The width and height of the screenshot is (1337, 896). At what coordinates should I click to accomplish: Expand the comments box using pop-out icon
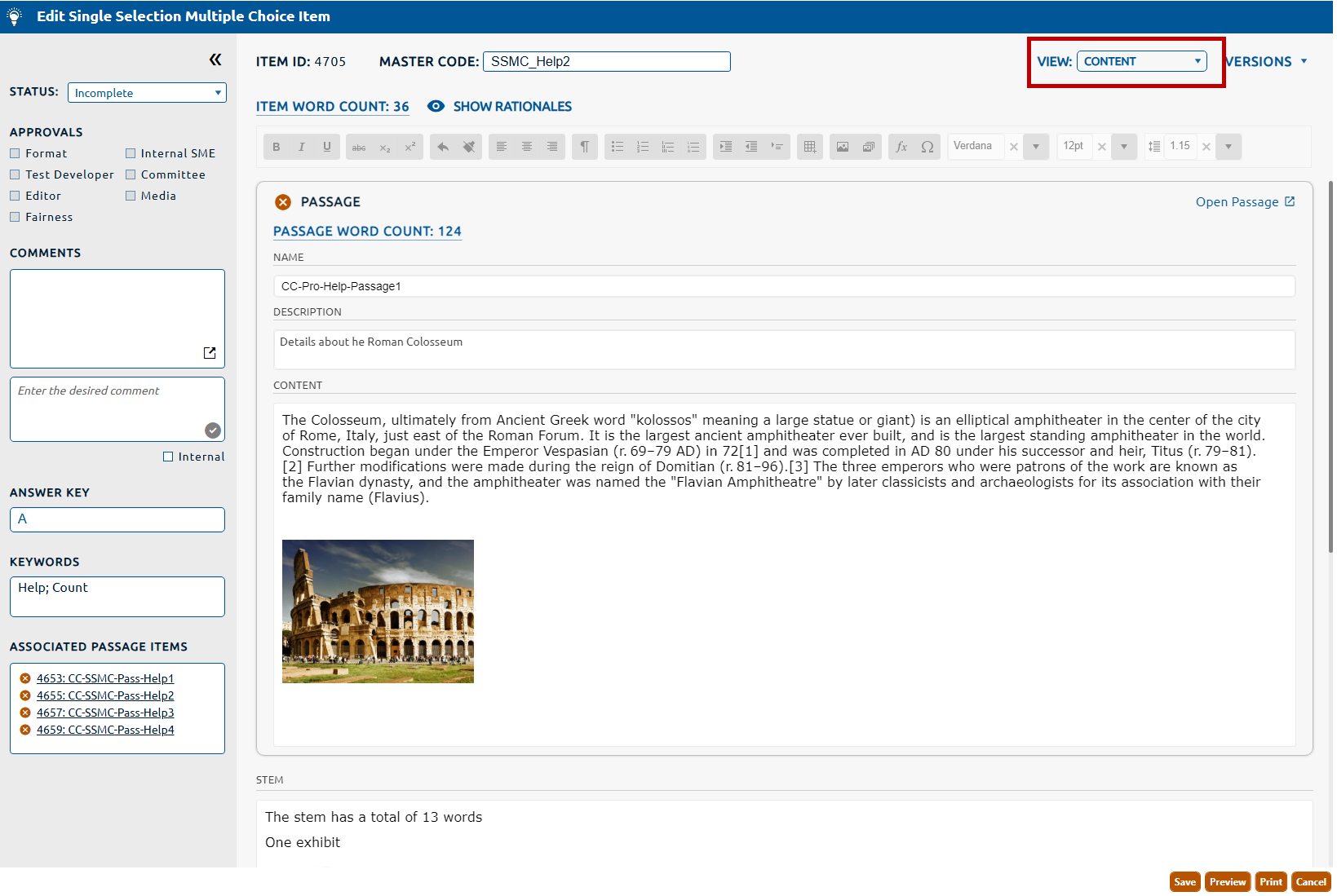210,353
